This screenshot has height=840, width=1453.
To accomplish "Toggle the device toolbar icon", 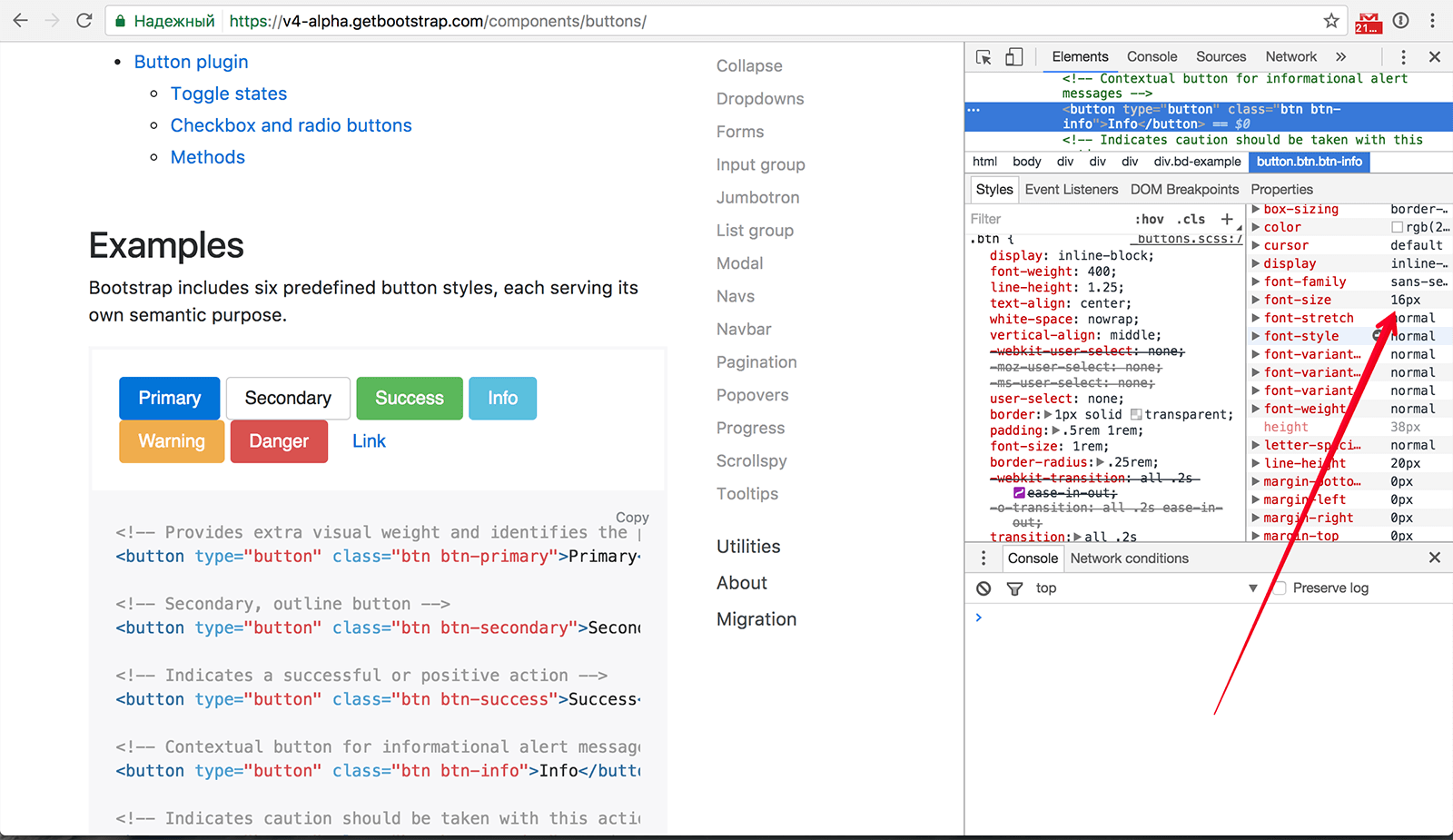I will click(x=1013, y=57).
